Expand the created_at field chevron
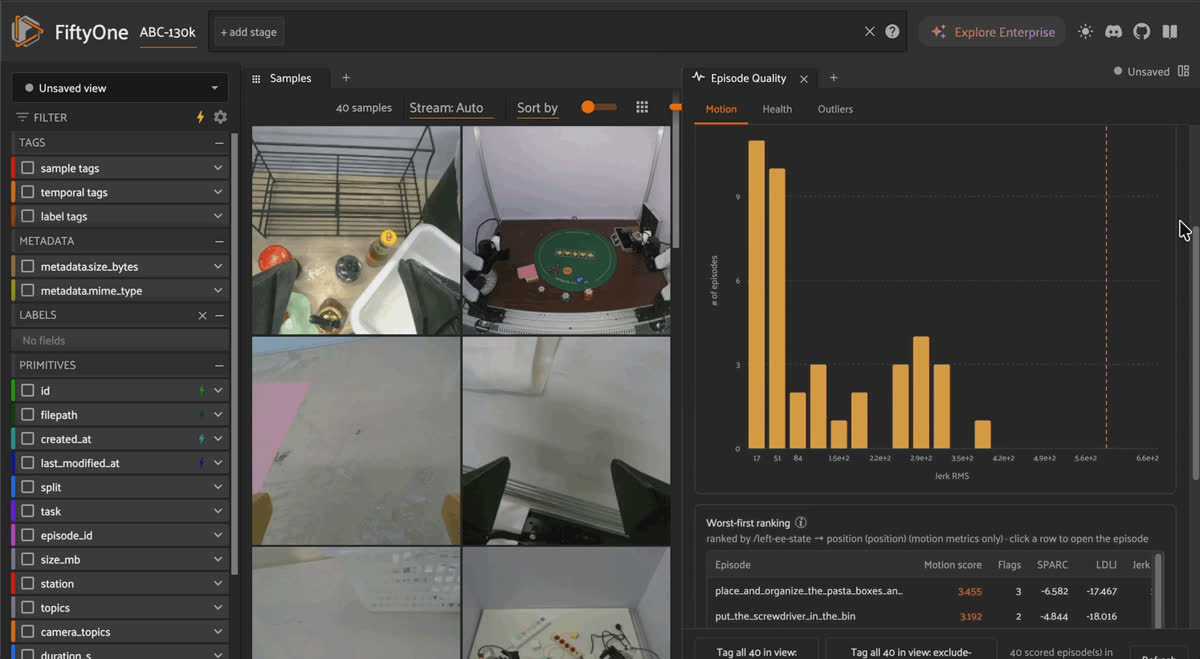The image size is (1200, 659). (218, 439)
